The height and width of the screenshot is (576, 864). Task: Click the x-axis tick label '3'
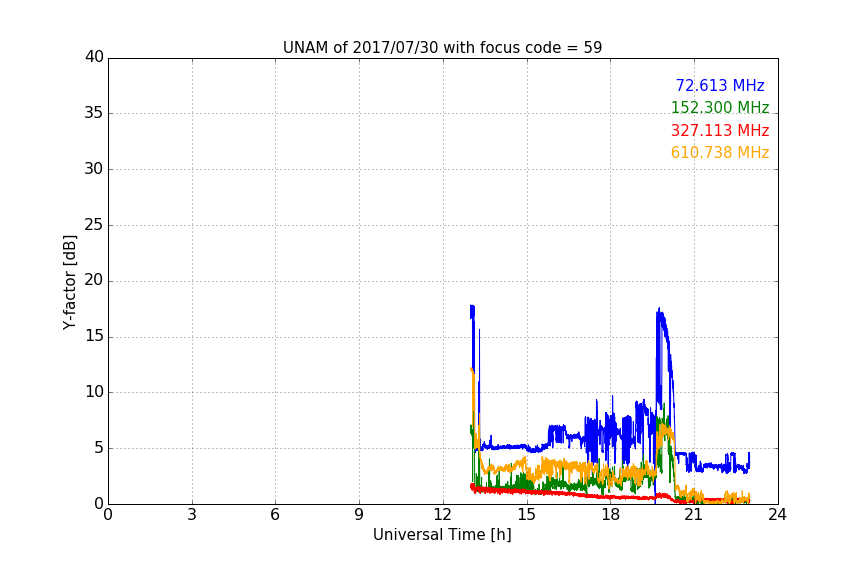pyautogui.click(x=192, y=515)
